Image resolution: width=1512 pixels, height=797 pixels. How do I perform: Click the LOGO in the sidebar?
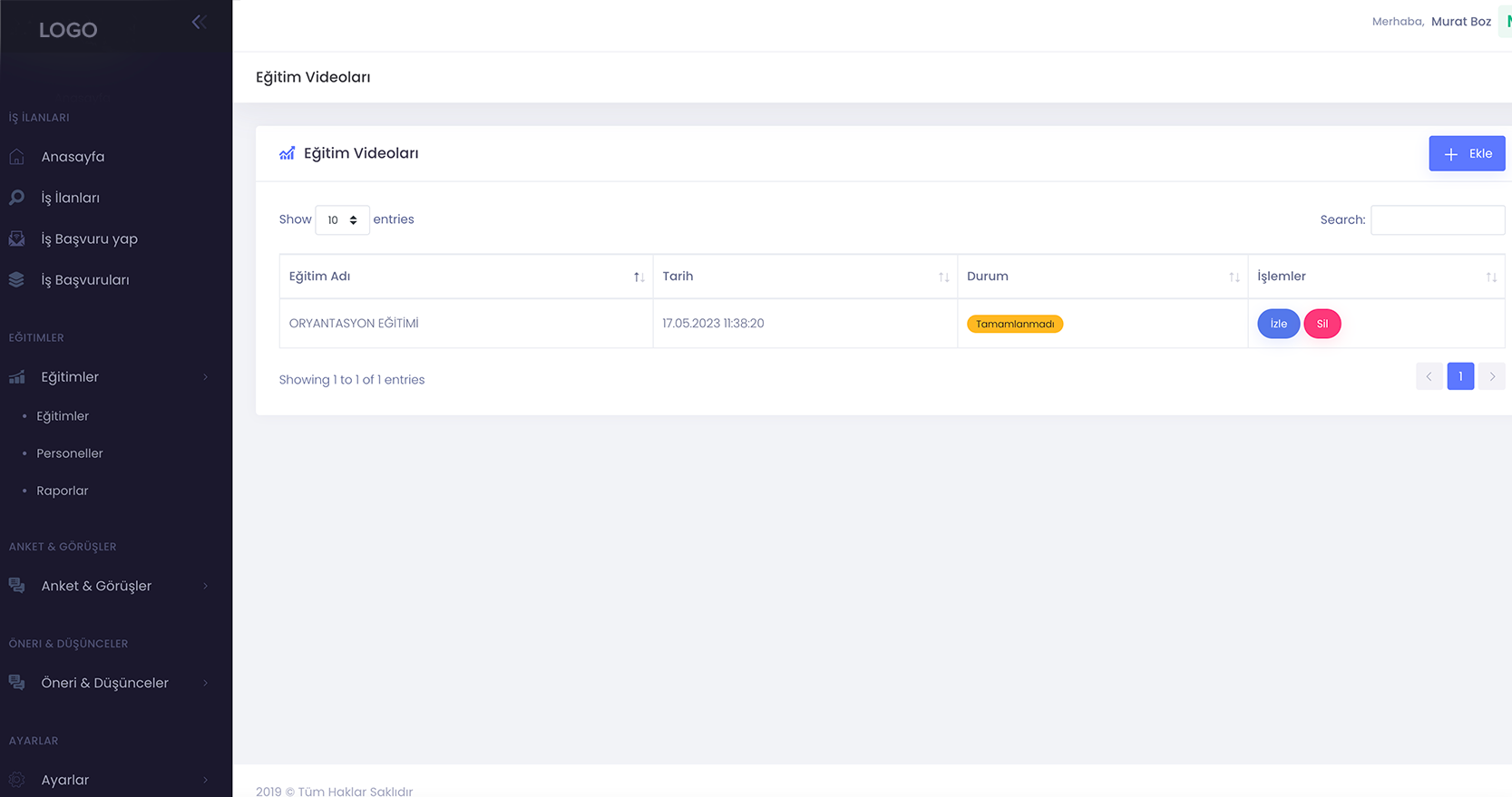pos(68,30)
